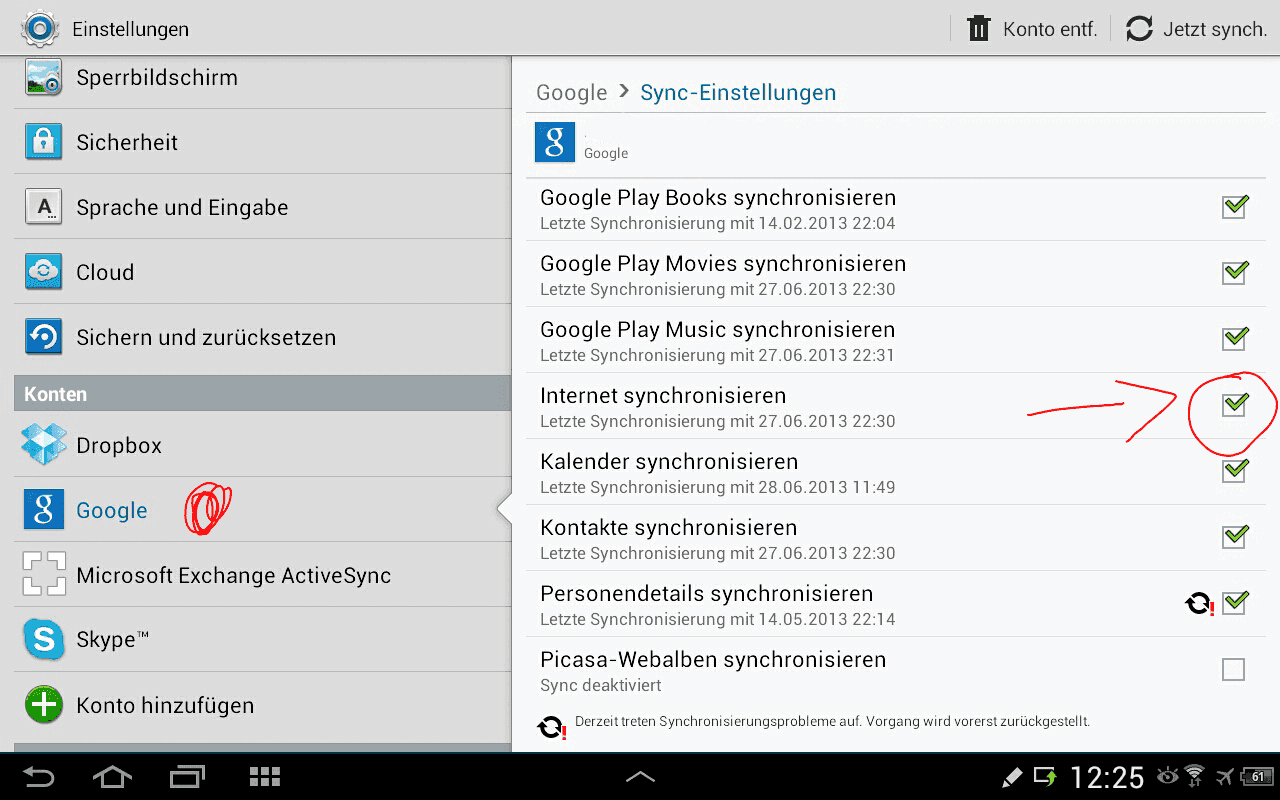Viewport: 1280px width, 800px height.
Task: Open Sprache und Eingabe settings
Action: coord(263,207)
